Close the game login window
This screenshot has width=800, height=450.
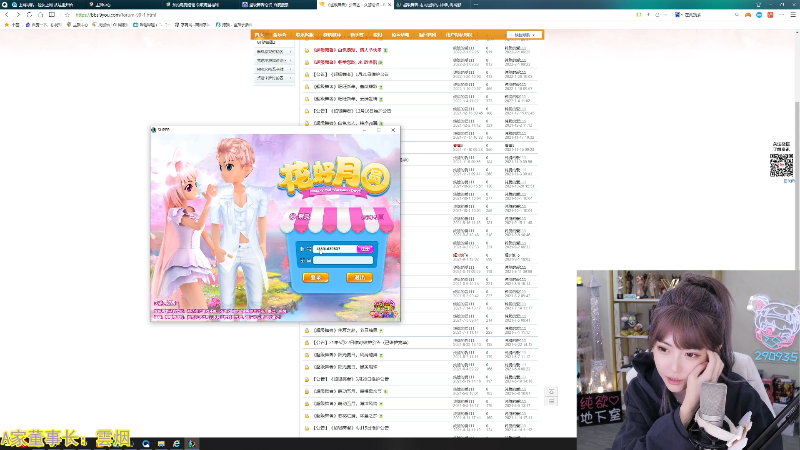coord(393,130)
